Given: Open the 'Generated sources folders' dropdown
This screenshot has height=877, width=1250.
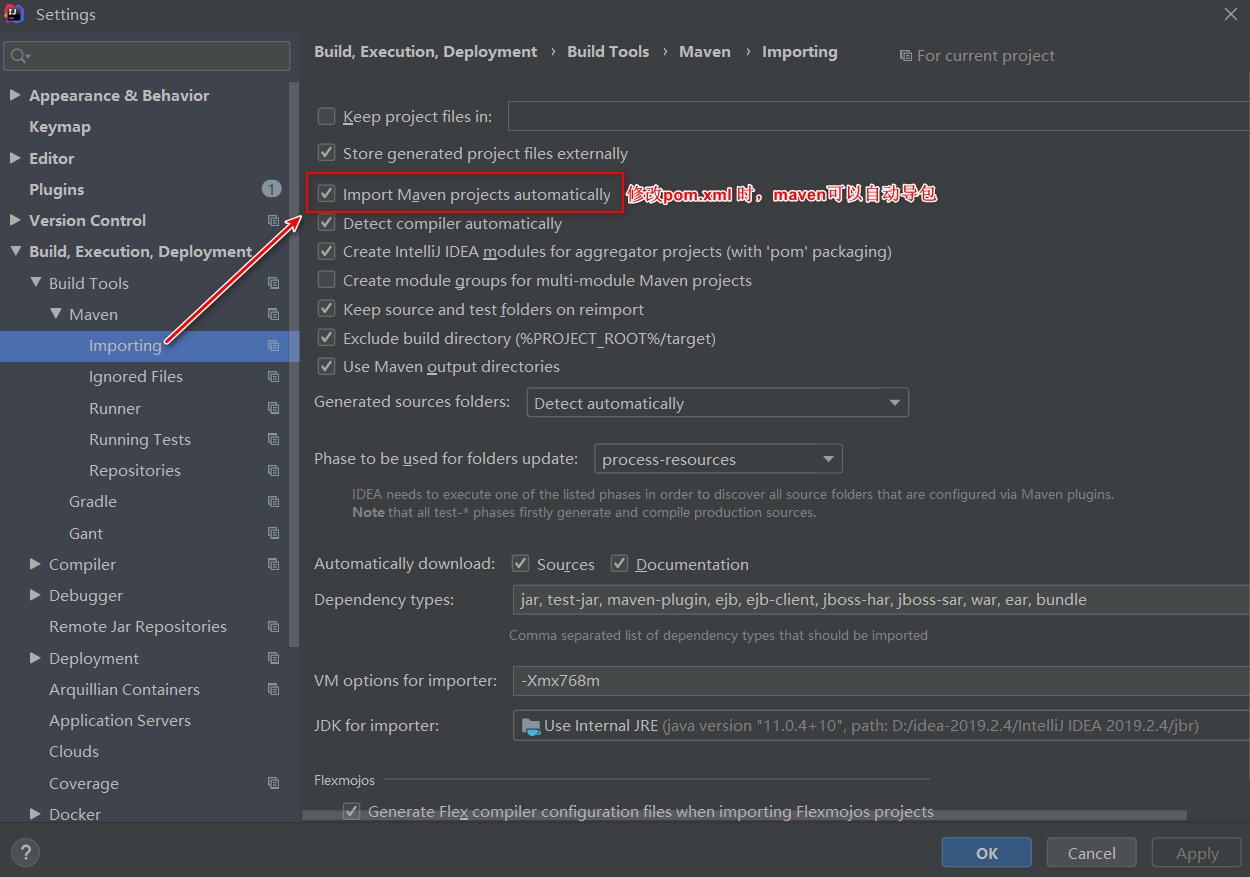Looking at the screenshot, I should 717,403.
